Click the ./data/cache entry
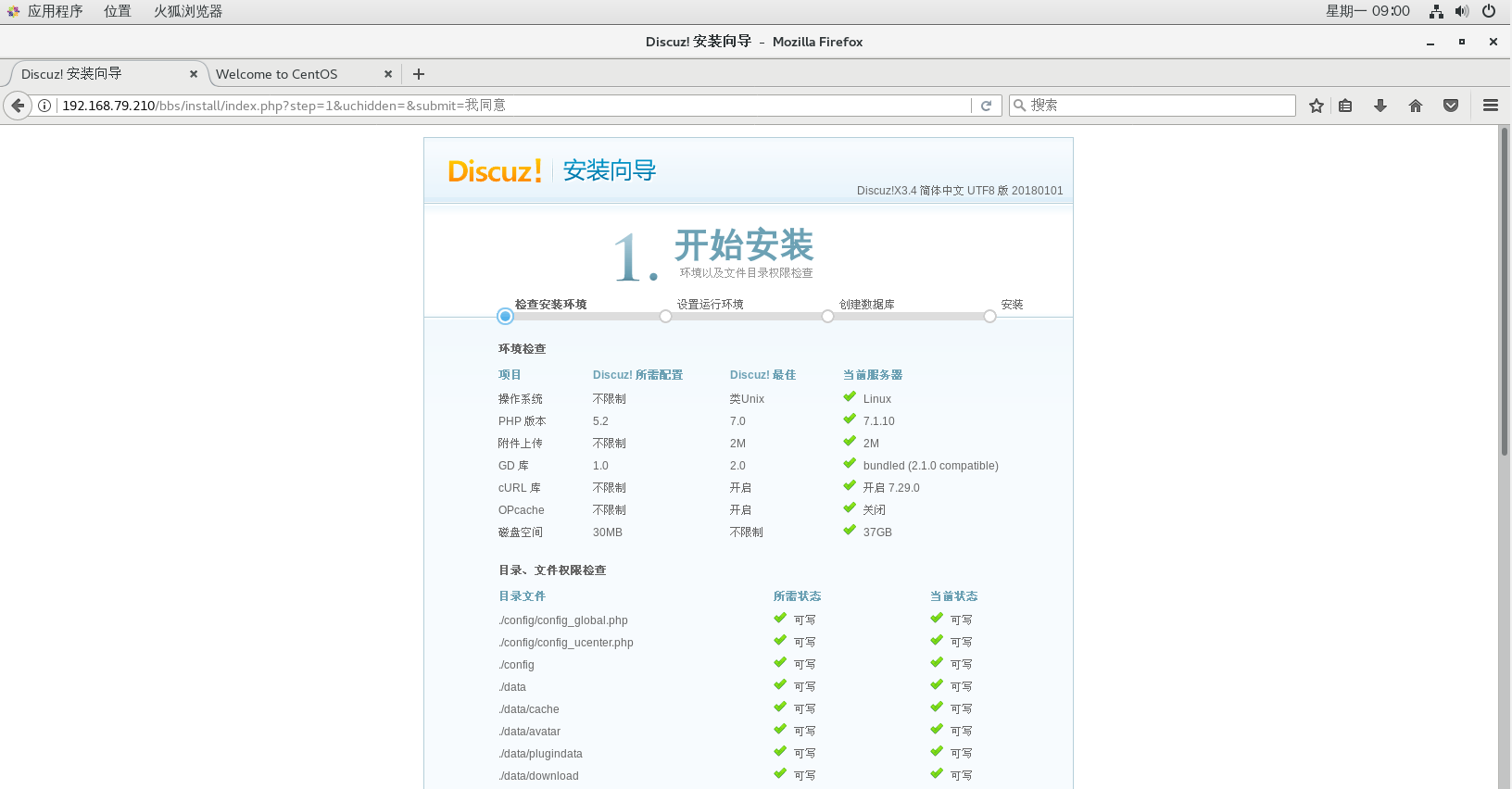The height and width of the screenshot is (789, 1512). 529,709
